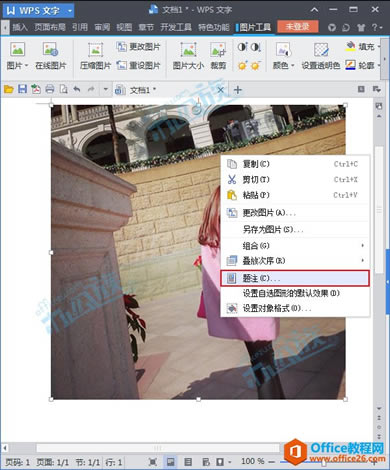
Task: Switch to outline view in the status bar
Action: pos(188,462)
